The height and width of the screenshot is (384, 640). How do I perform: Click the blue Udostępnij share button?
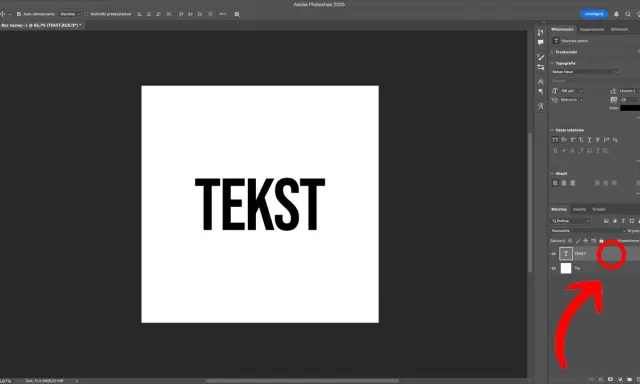click(x=594, y=14)
